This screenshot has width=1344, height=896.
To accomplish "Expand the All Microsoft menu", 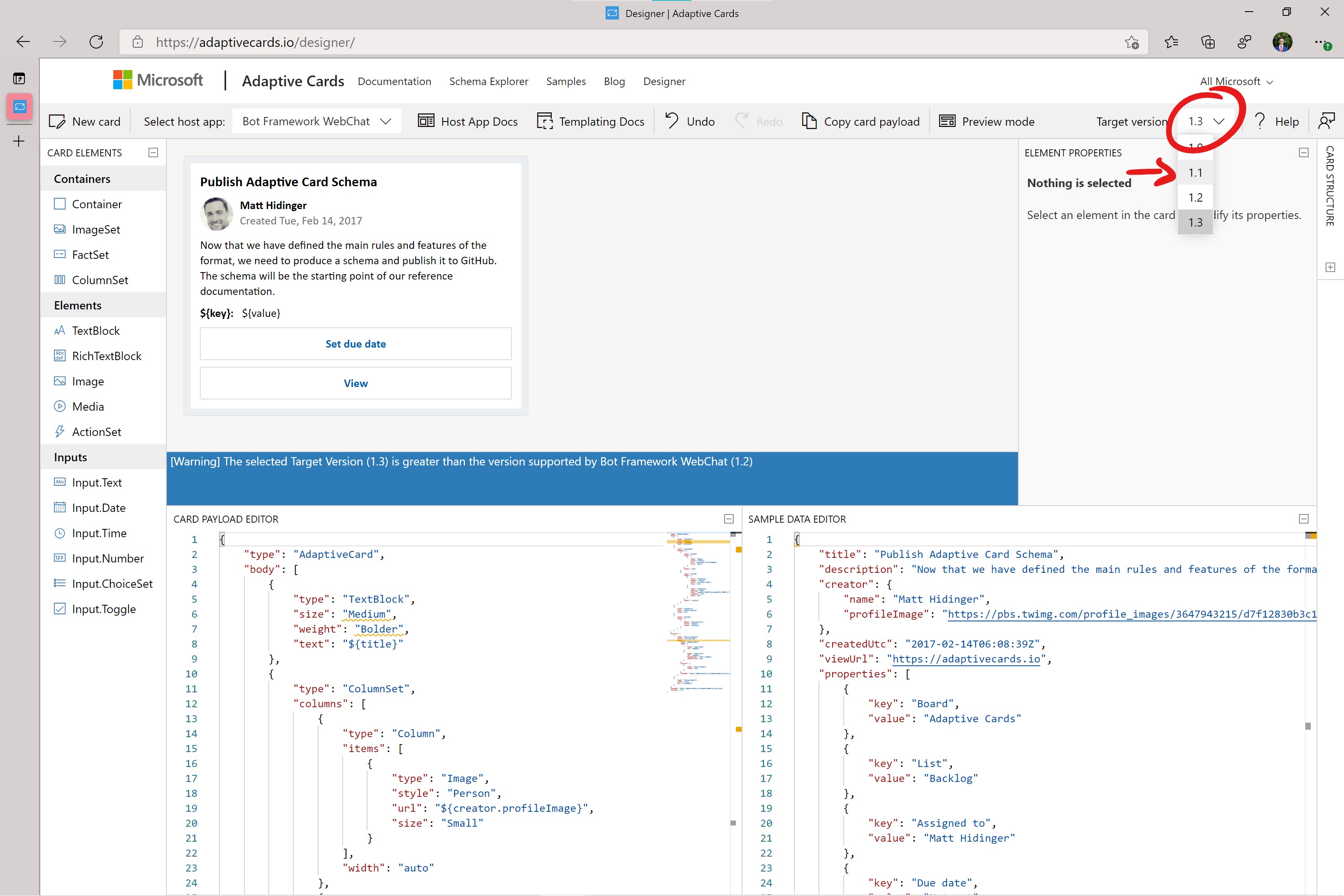I will (x=1236, y=82).
